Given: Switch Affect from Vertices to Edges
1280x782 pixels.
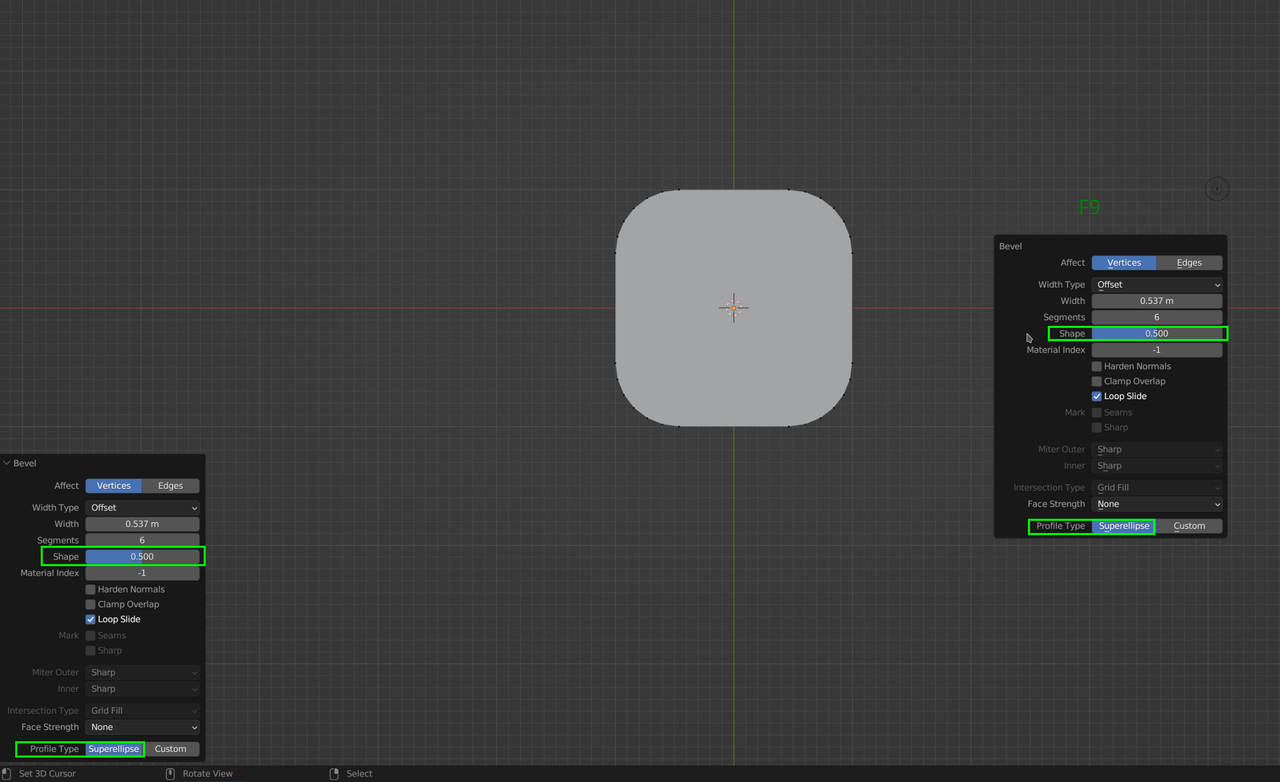Looking at the screenshot, I should [1190, 262].
